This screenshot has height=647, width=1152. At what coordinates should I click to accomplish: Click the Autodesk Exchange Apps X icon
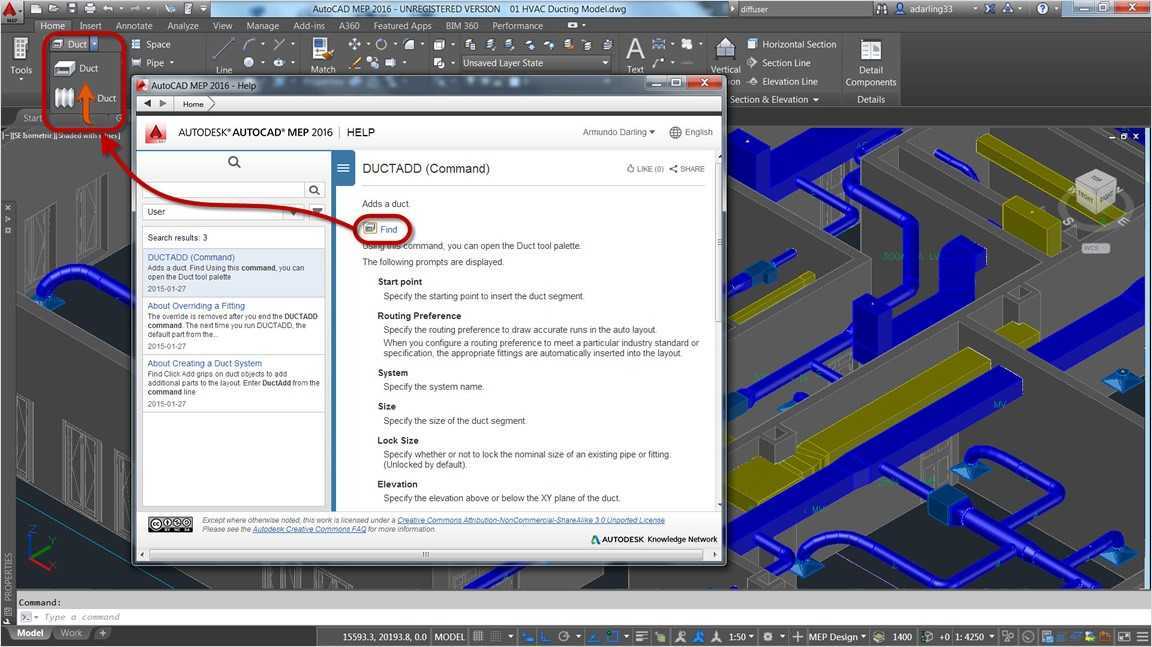pyautogui.click(x=990, y=9)
